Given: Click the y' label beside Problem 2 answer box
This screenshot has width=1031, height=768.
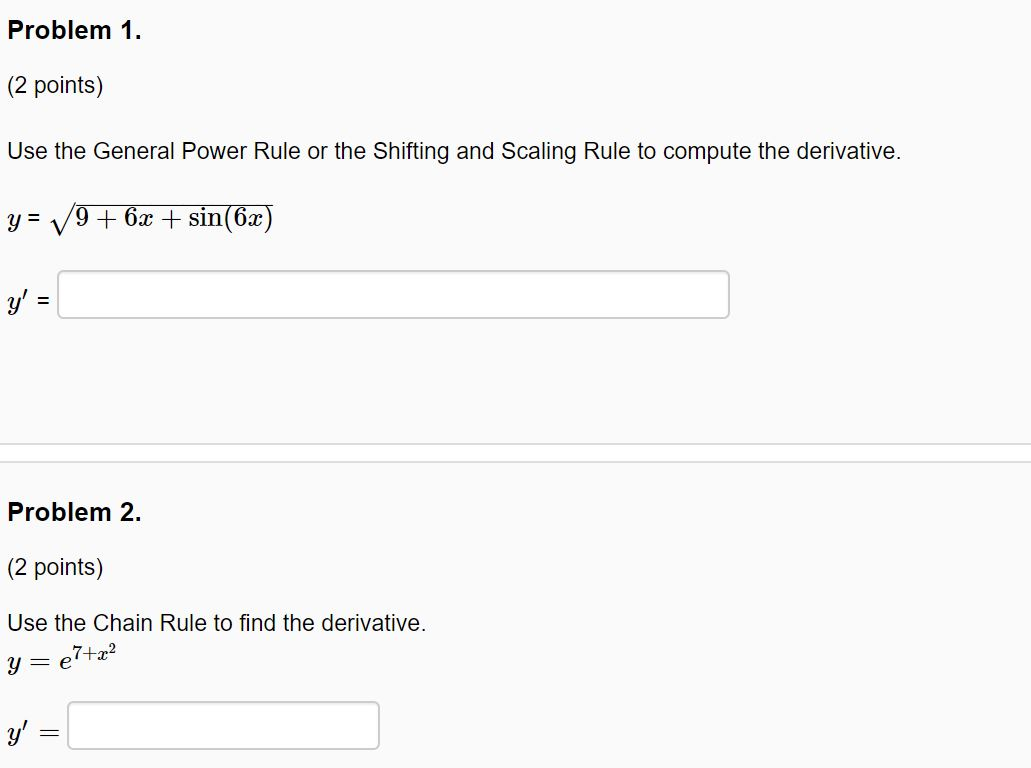Looking at the screenshot, I should (18, 730).
